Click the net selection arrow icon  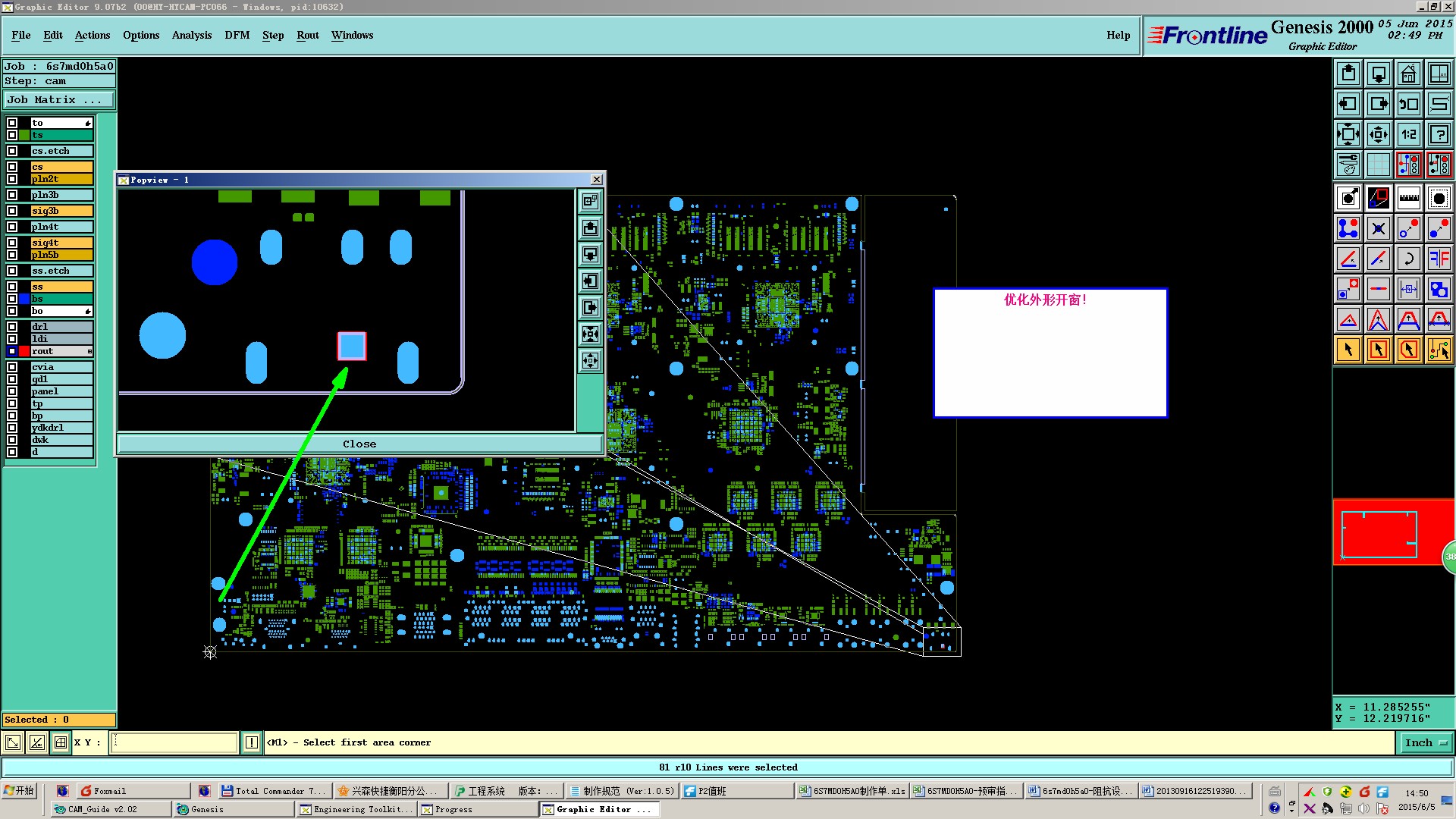pyautogui.click(x=1439, y=350)
